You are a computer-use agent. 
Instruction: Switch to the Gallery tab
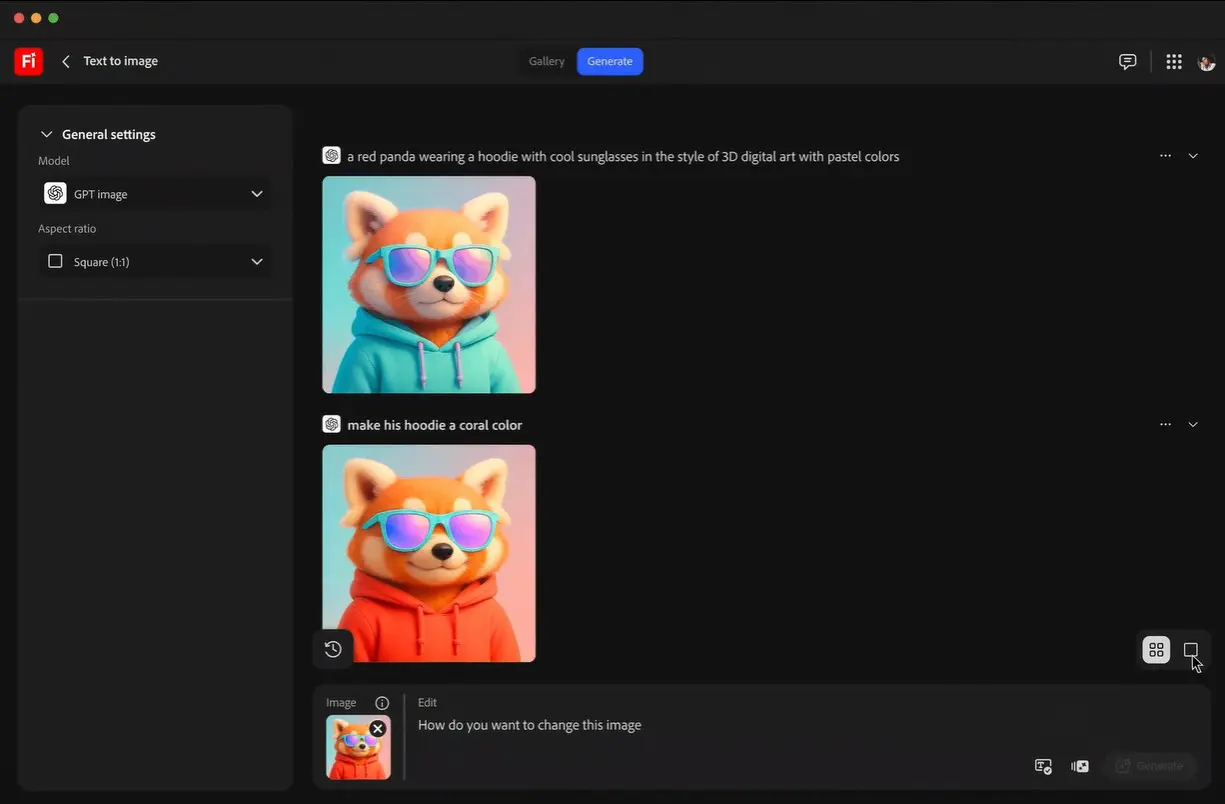click(547, 61)
